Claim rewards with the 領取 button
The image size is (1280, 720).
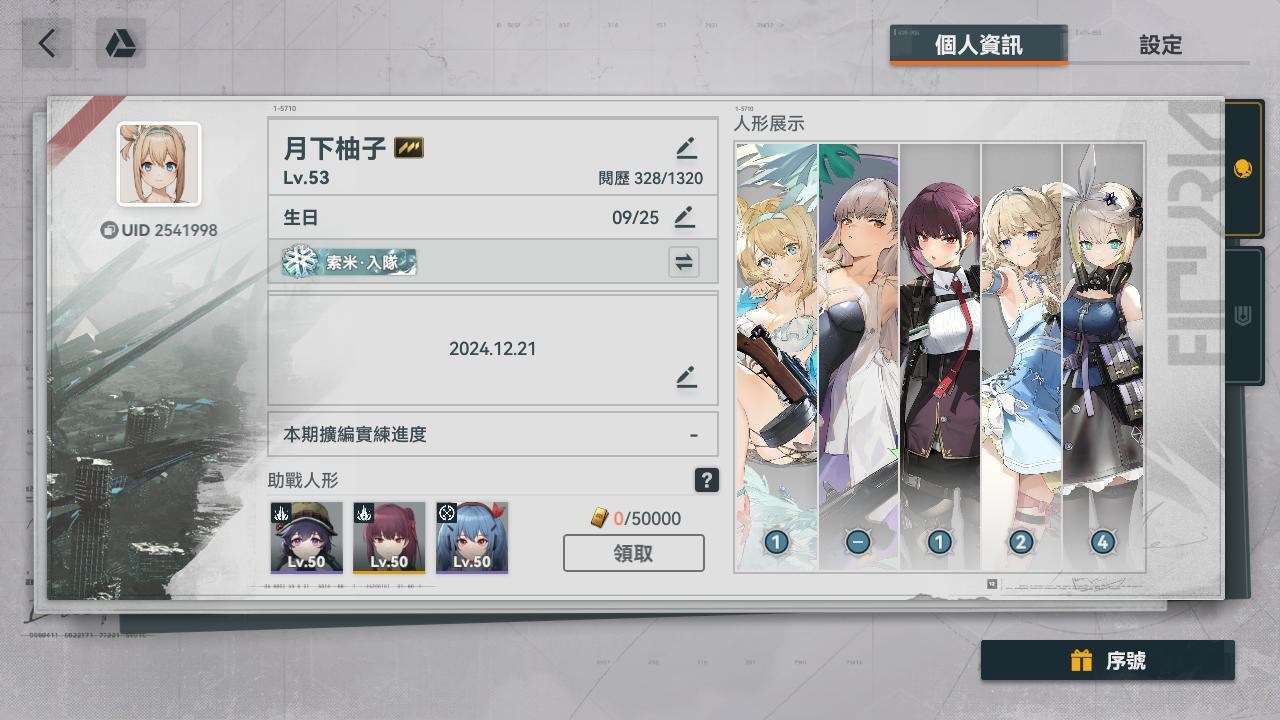point(634,553)
